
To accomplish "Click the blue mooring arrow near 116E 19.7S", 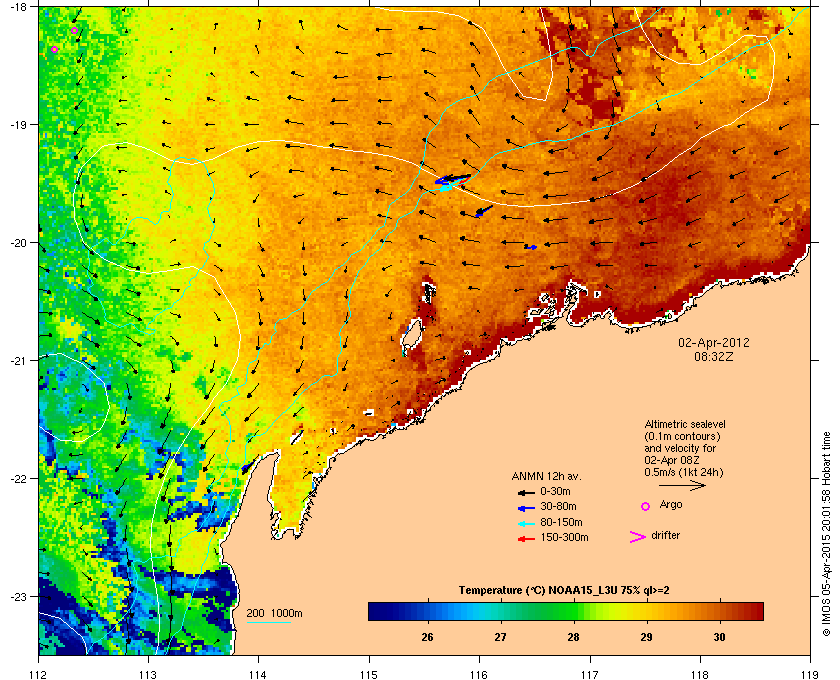I will (484, 211).
